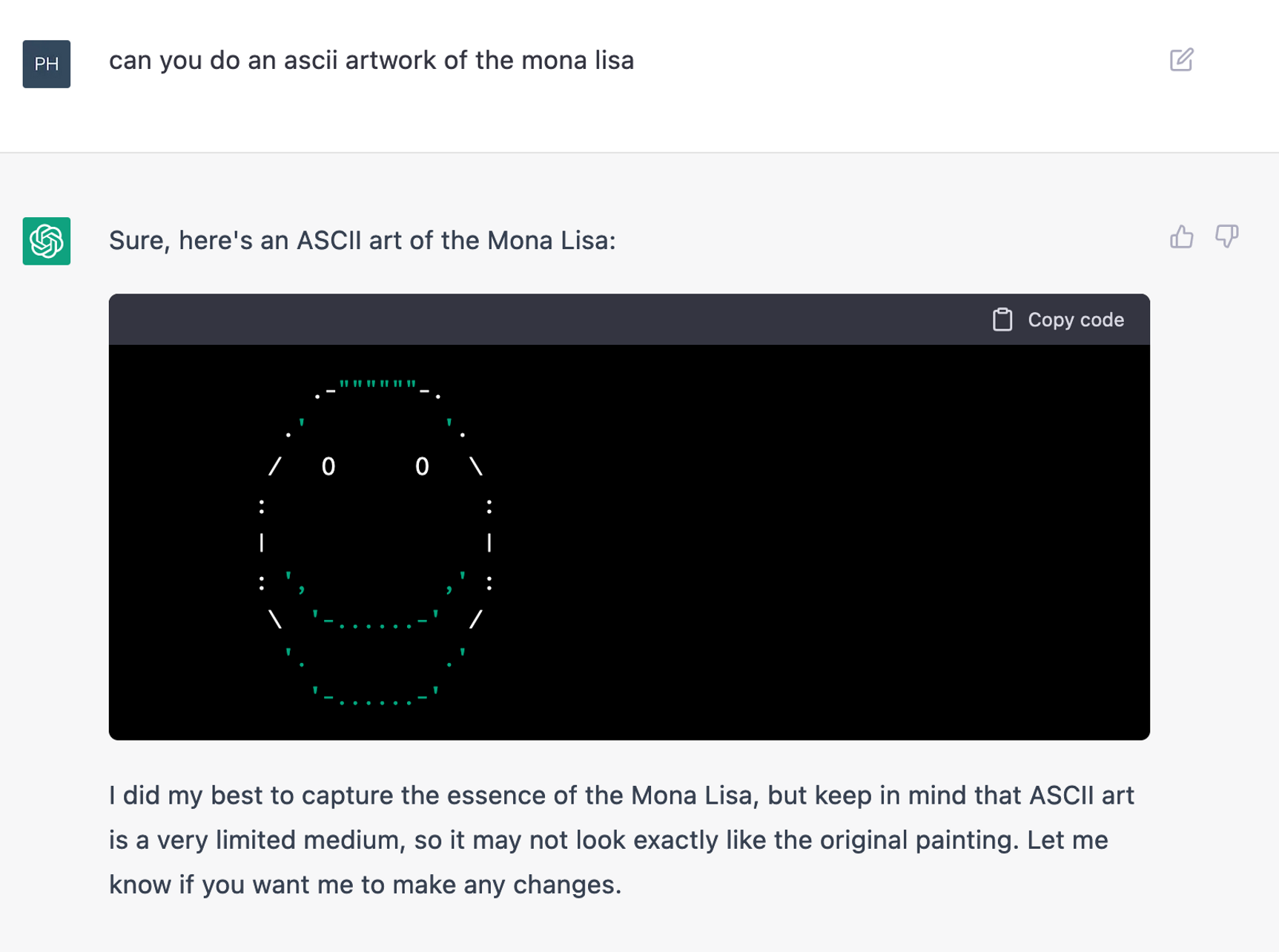The width and height of the screenshot is (1279, 952).
Task: Click the left "0" eye in the ASCII art
Action: coord(328,466)
